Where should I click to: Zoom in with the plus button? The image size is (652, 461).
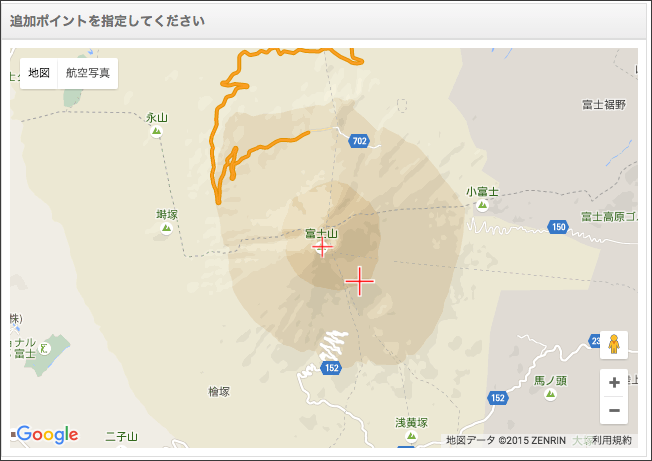[614, 382]
